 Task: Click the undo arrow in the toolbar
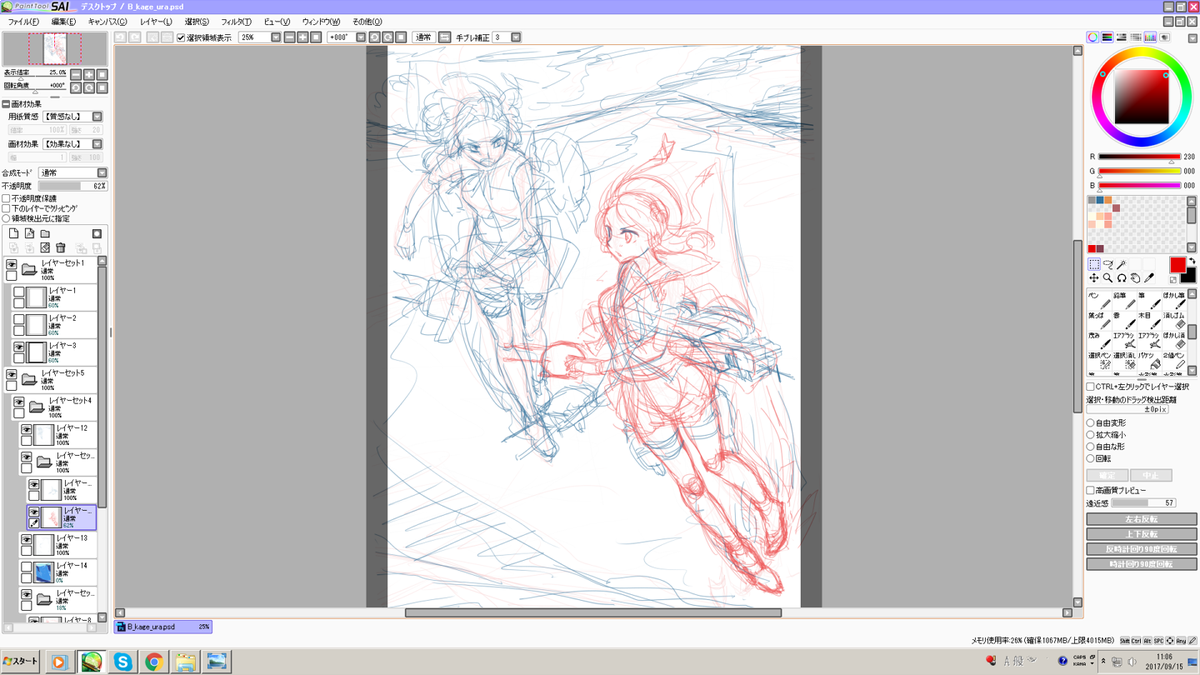pos(120,37)
